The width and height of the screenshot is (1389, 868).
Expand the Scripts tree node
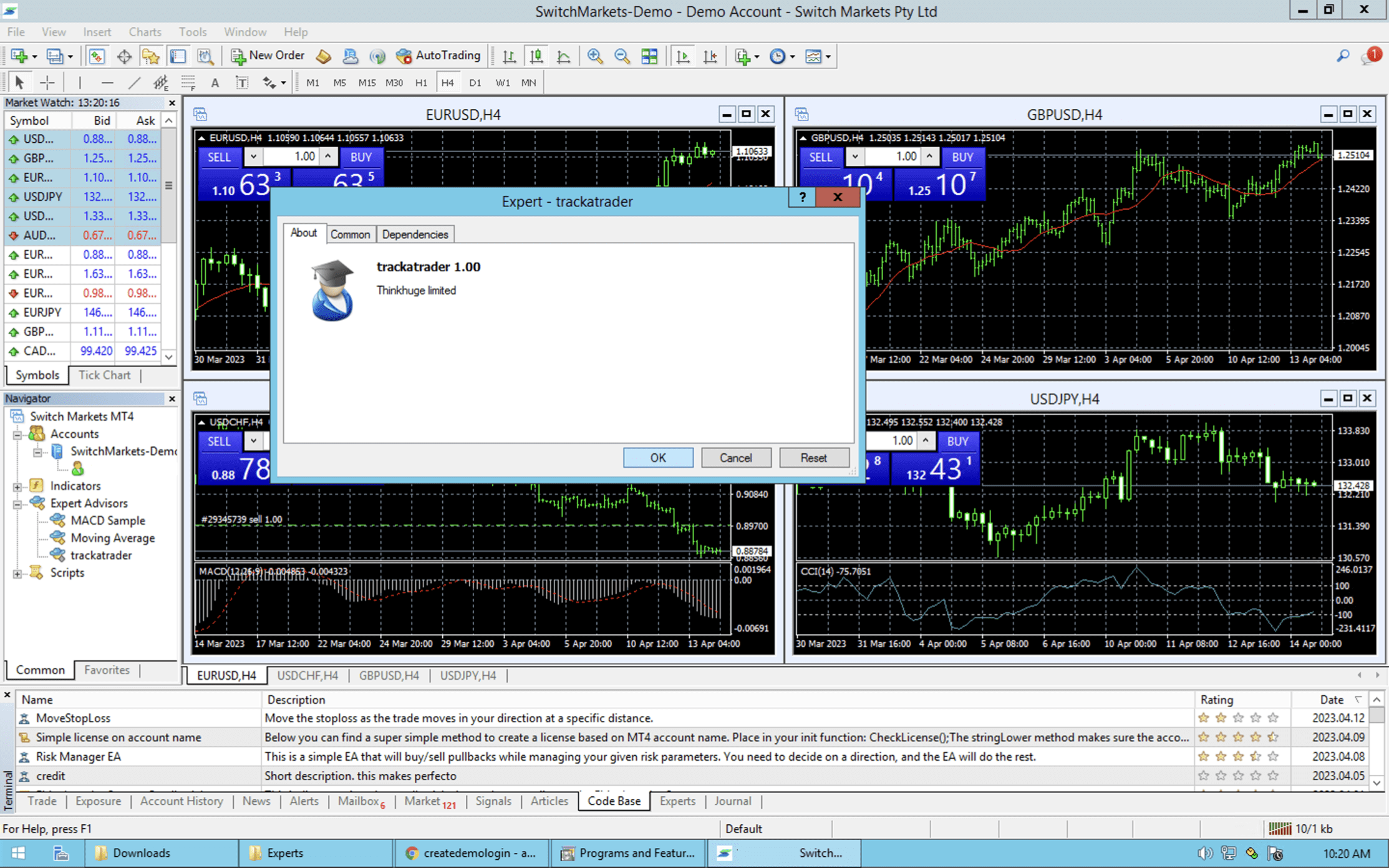17,573
